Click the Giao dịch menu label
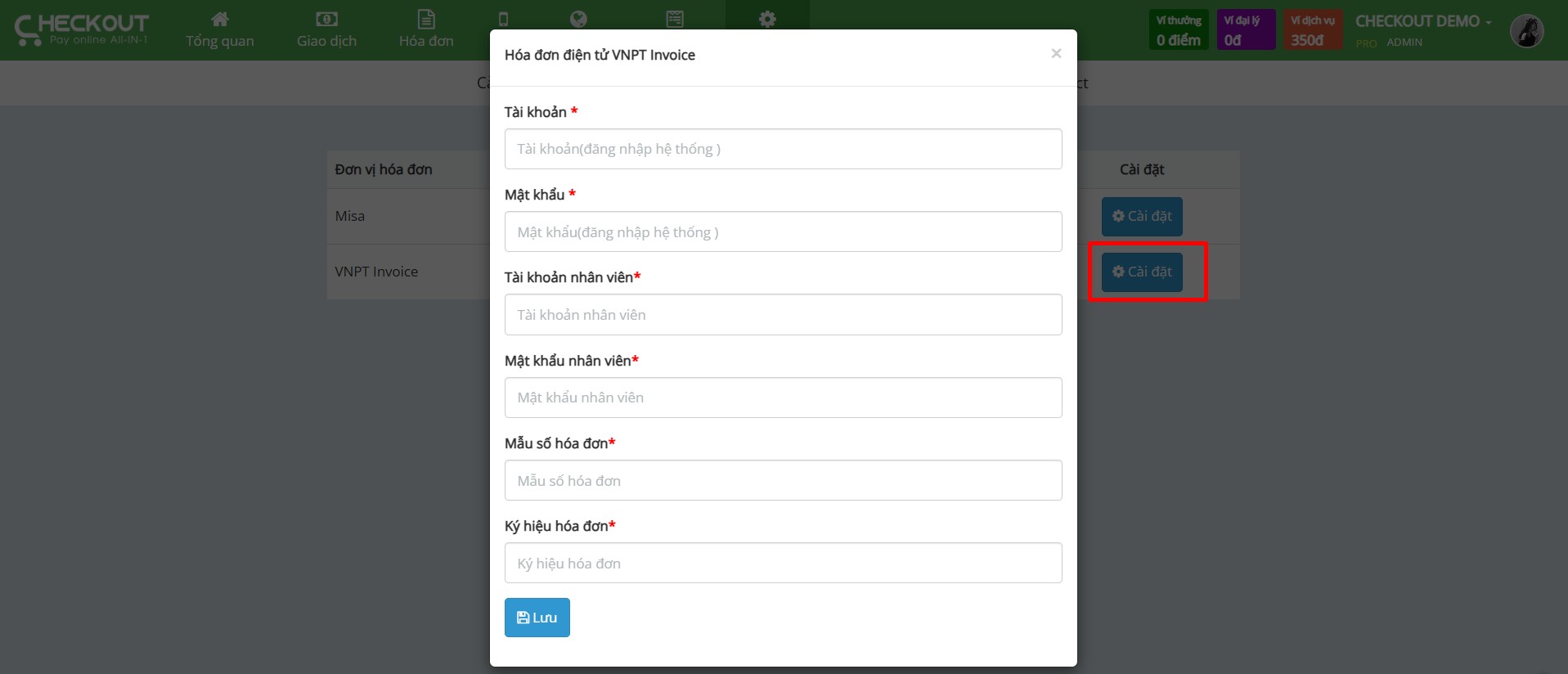Screen dimensions: 1568x674 pos(326,41)
